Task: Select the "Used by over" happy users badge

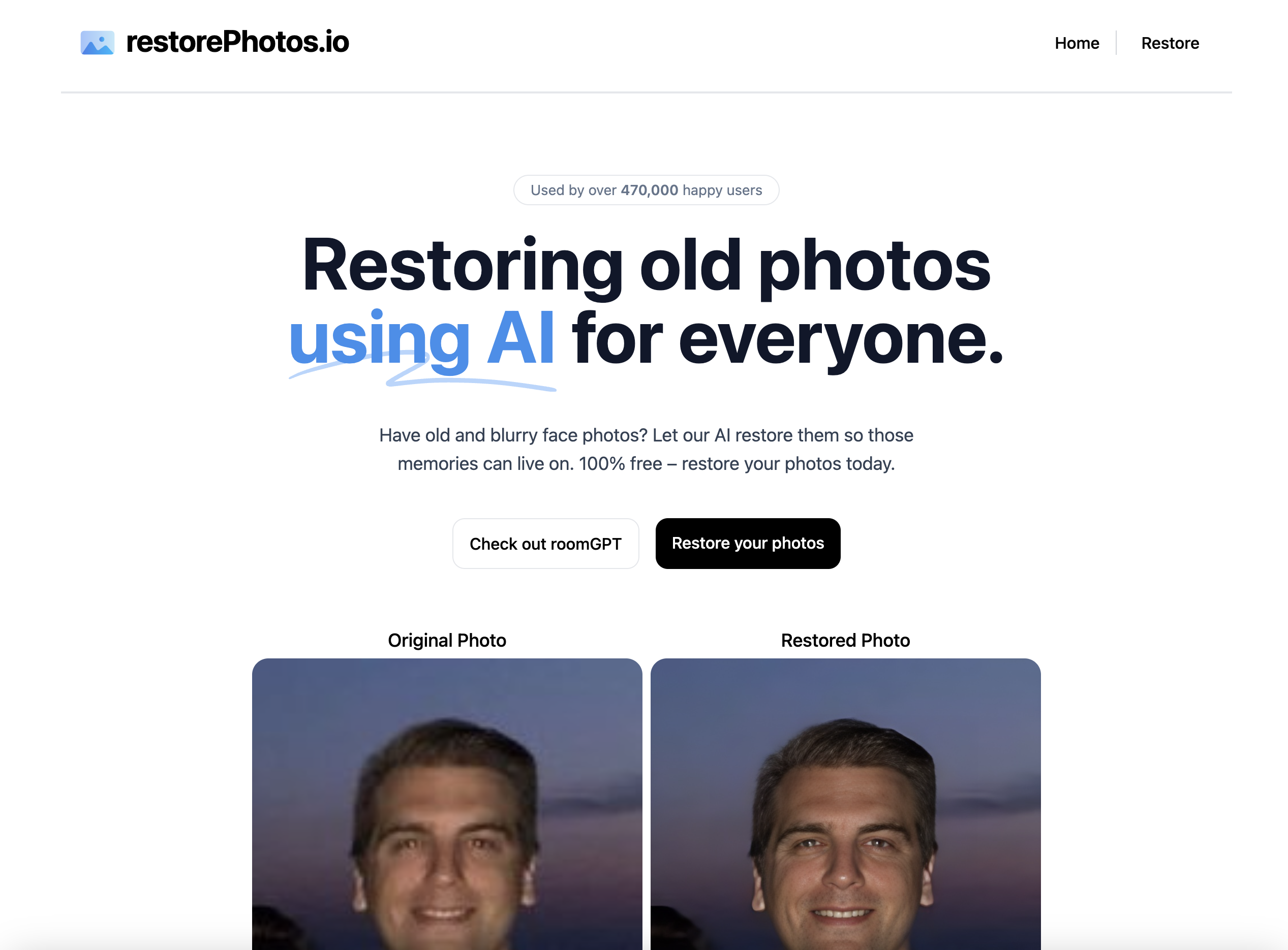Action: point(646,190)
